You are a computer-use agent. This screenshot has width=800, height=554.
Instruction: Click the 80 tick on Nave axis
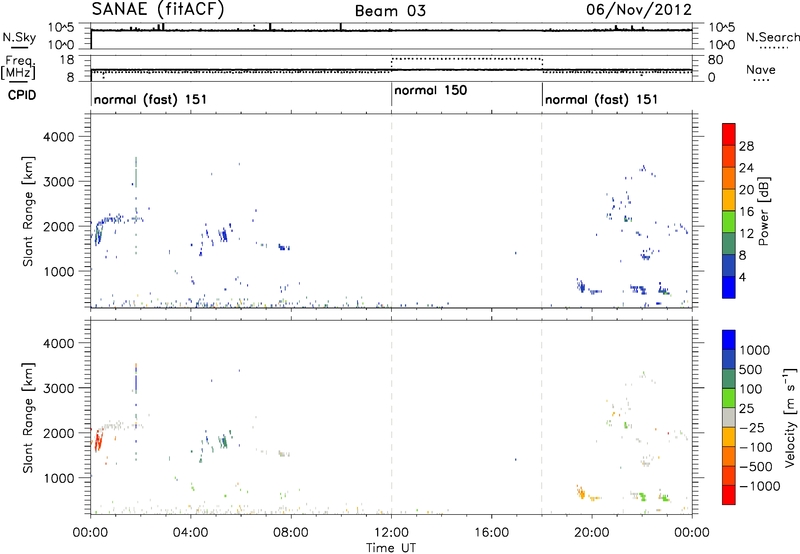(x=715, y=60)
